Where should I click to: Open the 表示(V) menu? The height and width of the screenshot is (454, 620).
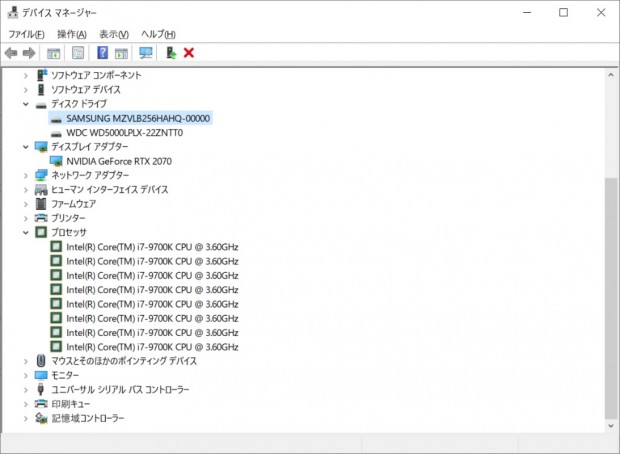[114, 34]
